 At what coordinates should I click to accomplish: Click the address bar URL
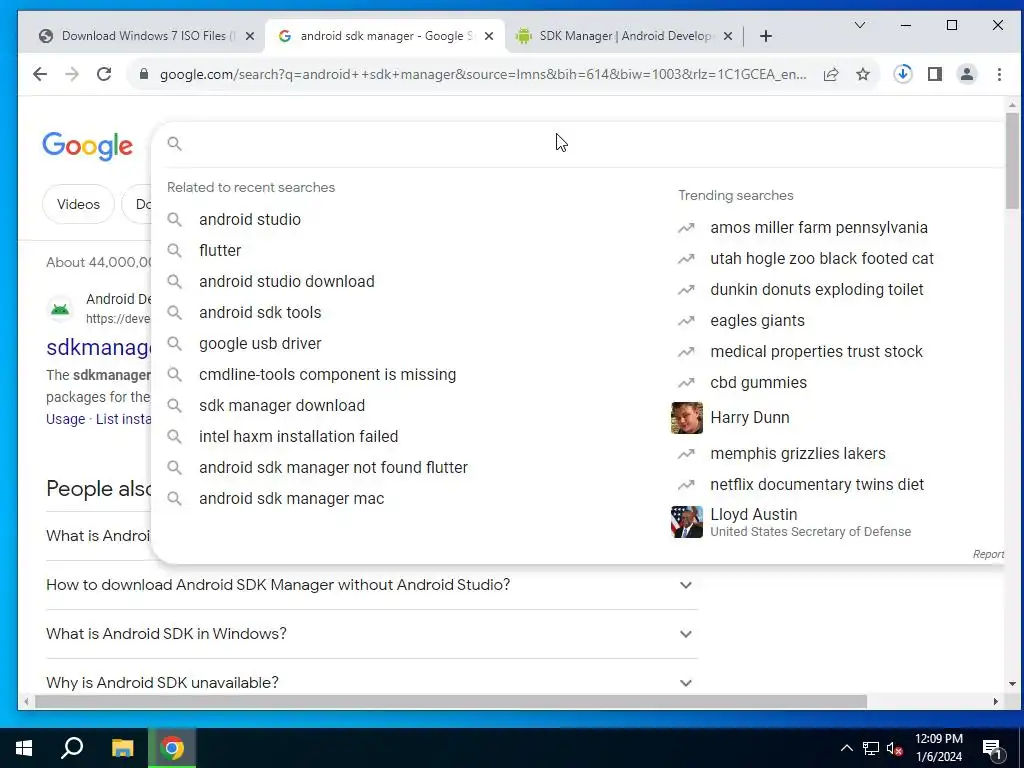(482, 74)
